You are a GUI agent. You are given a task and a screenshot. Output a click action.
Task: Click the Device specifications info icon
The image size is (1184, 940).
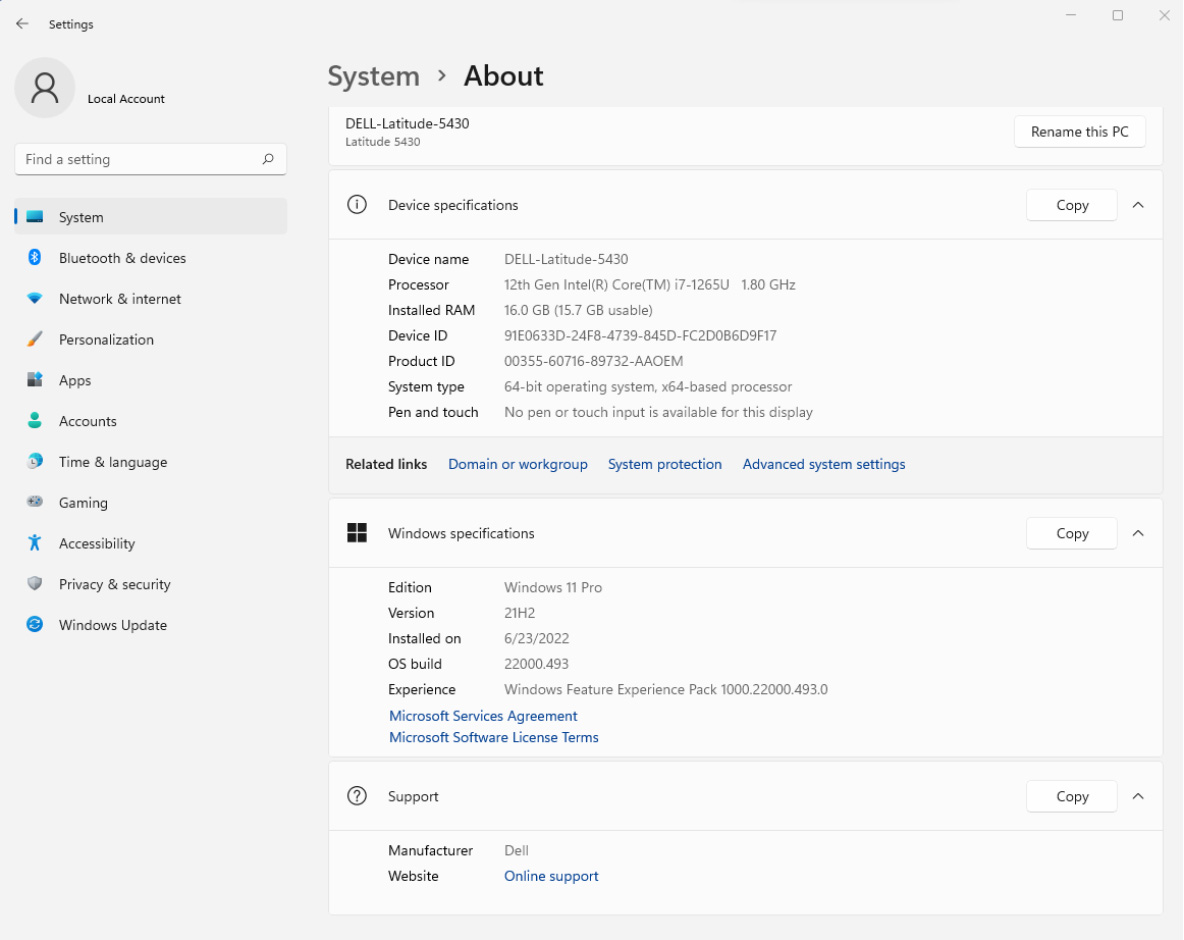click(x=356, y=205)
